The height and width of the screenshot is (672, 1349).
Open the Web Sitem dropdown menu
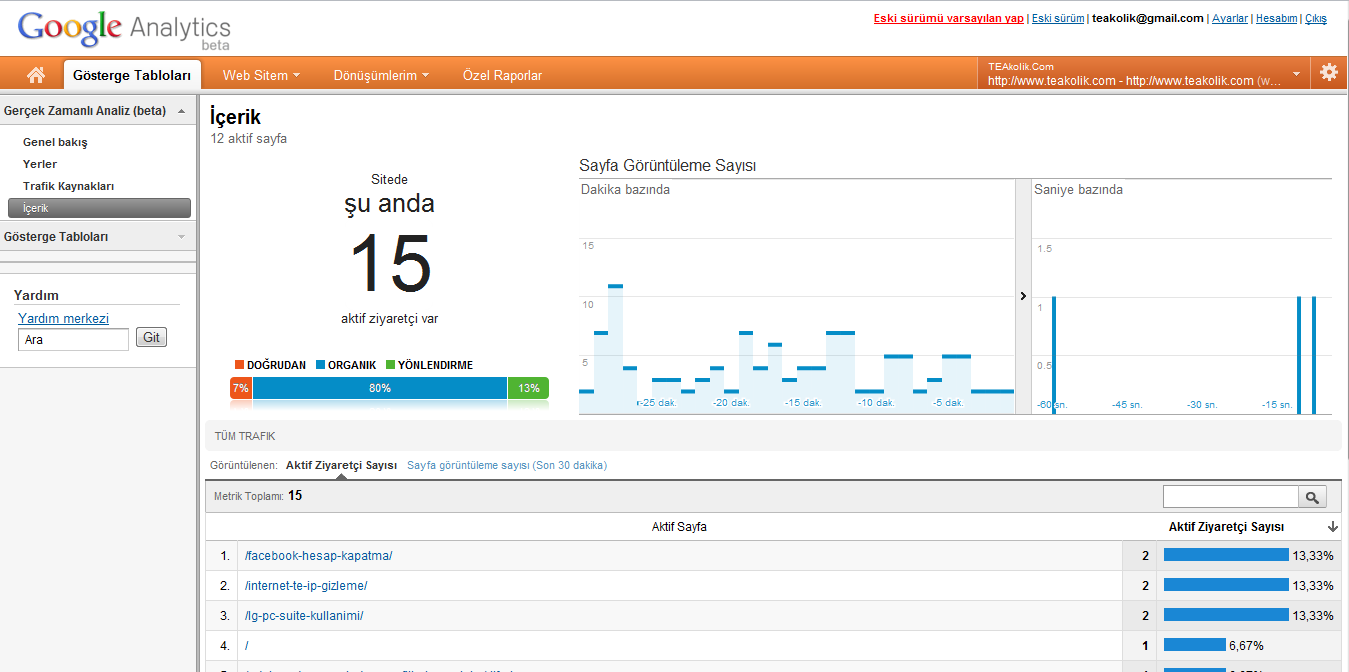pyautogui.click(x=261, y=75)
